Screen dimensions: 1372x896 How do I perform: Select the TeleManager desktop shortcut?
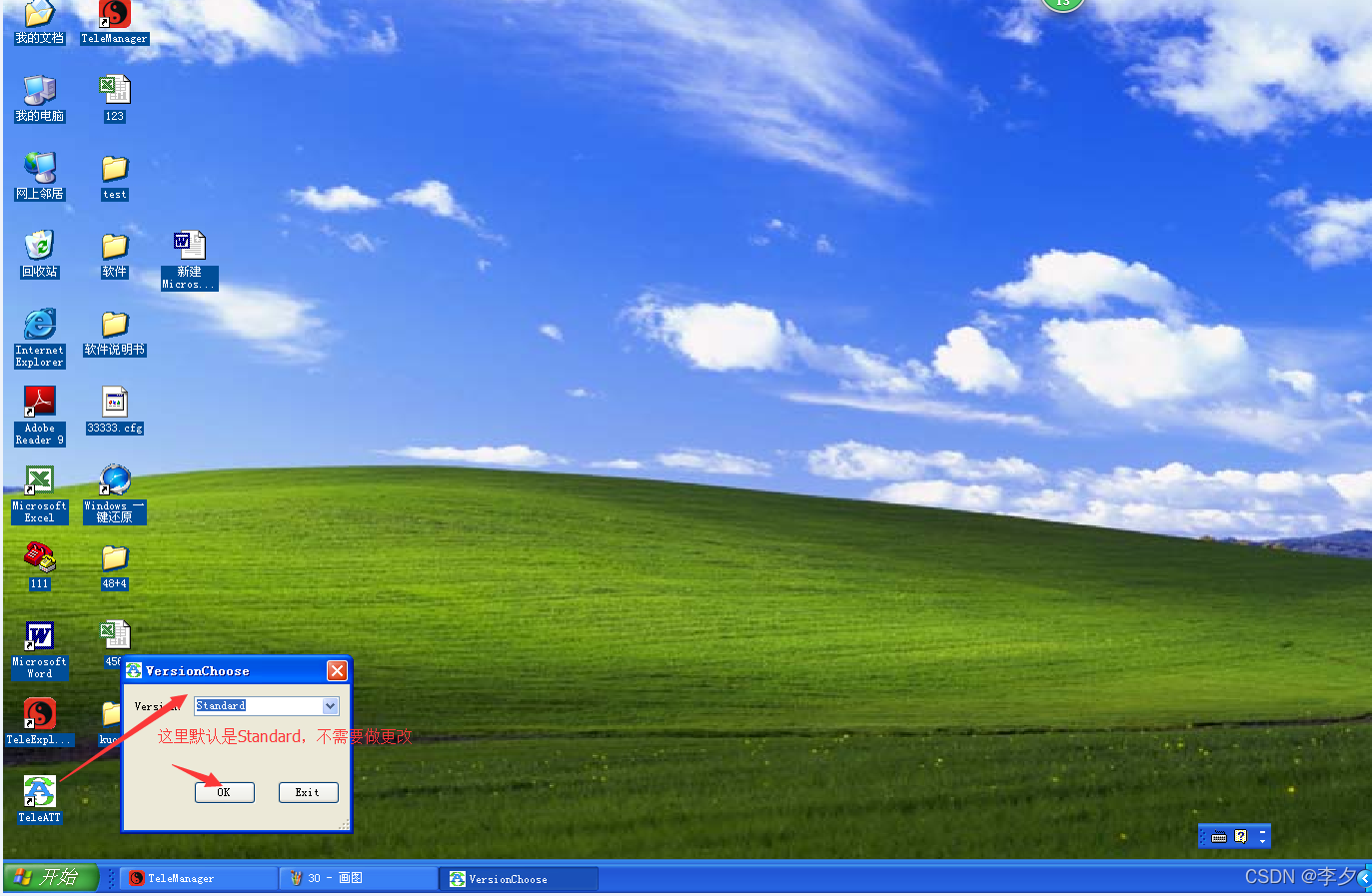coord(115,23)
